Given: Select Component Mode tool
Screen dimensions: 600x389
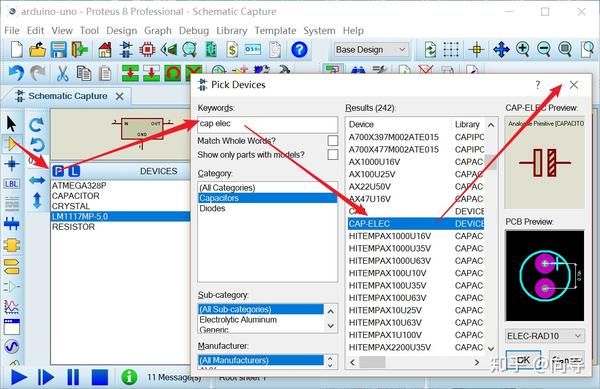Looking at the screenshot, I should [11, 144].
